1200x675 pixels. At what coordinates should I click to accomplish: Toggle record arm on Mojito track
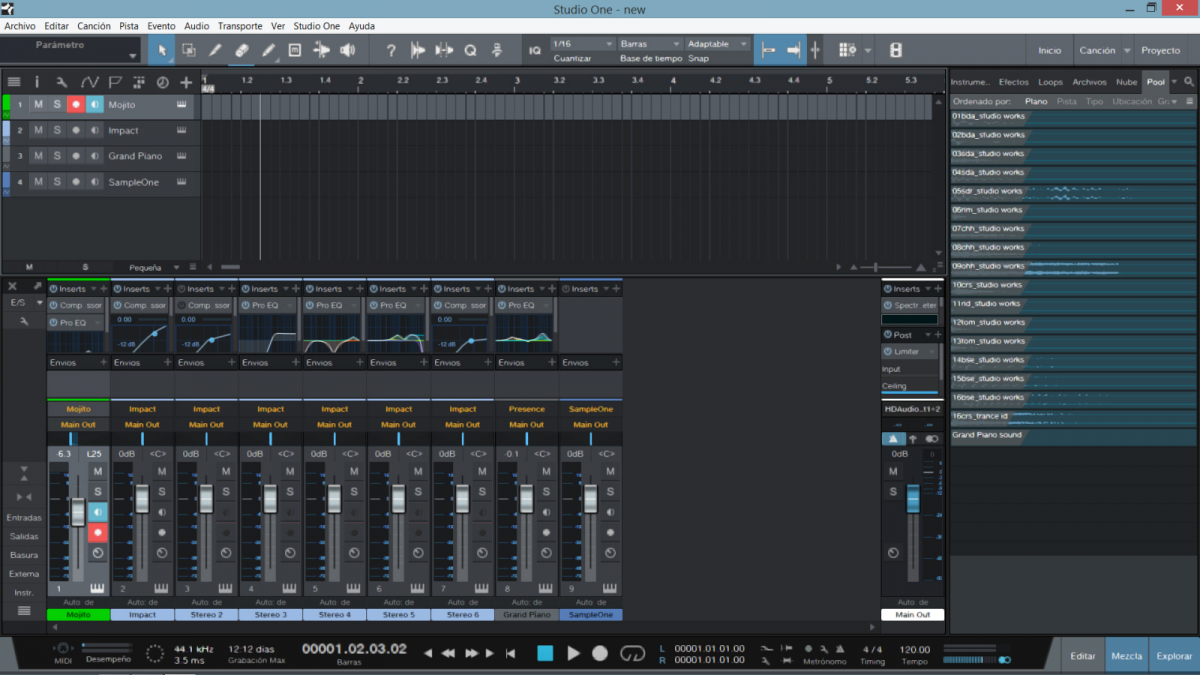tap(76, 104)
